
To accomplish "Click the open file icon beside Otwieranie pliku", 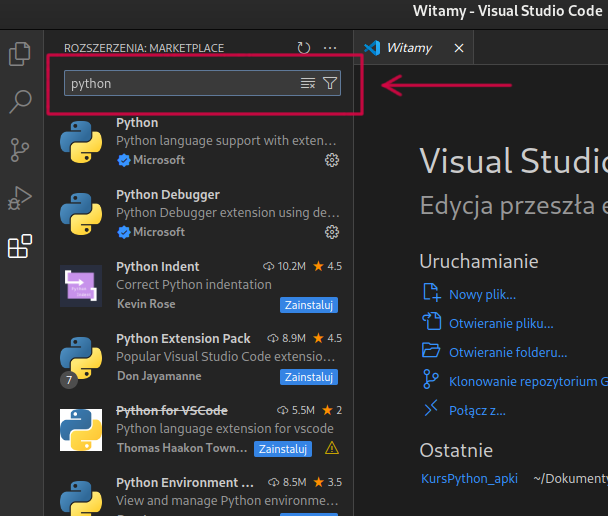I will (x=431, y=321).
